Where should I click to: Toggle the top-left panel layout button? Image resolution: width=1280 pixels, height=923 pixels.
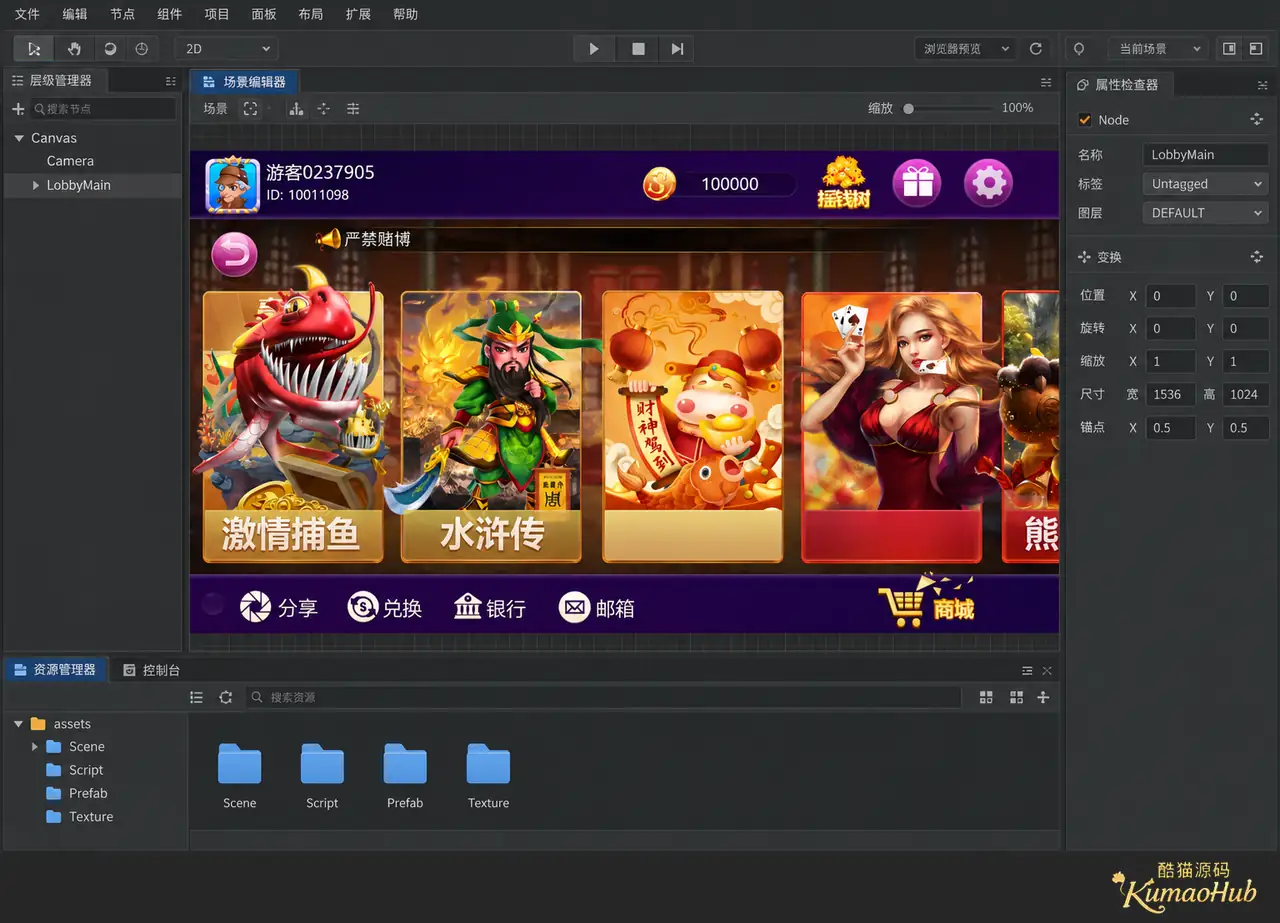point(1256,48)
